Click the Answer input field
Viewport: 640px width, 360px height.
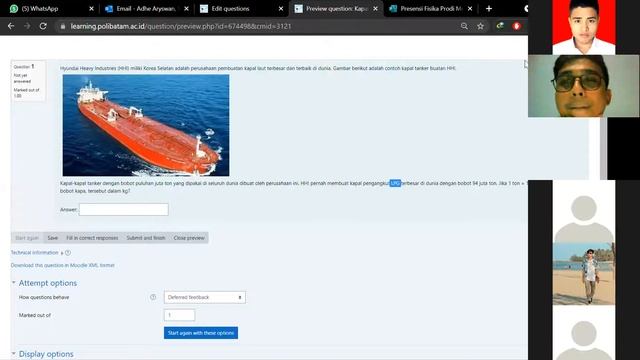click(124, 209)
